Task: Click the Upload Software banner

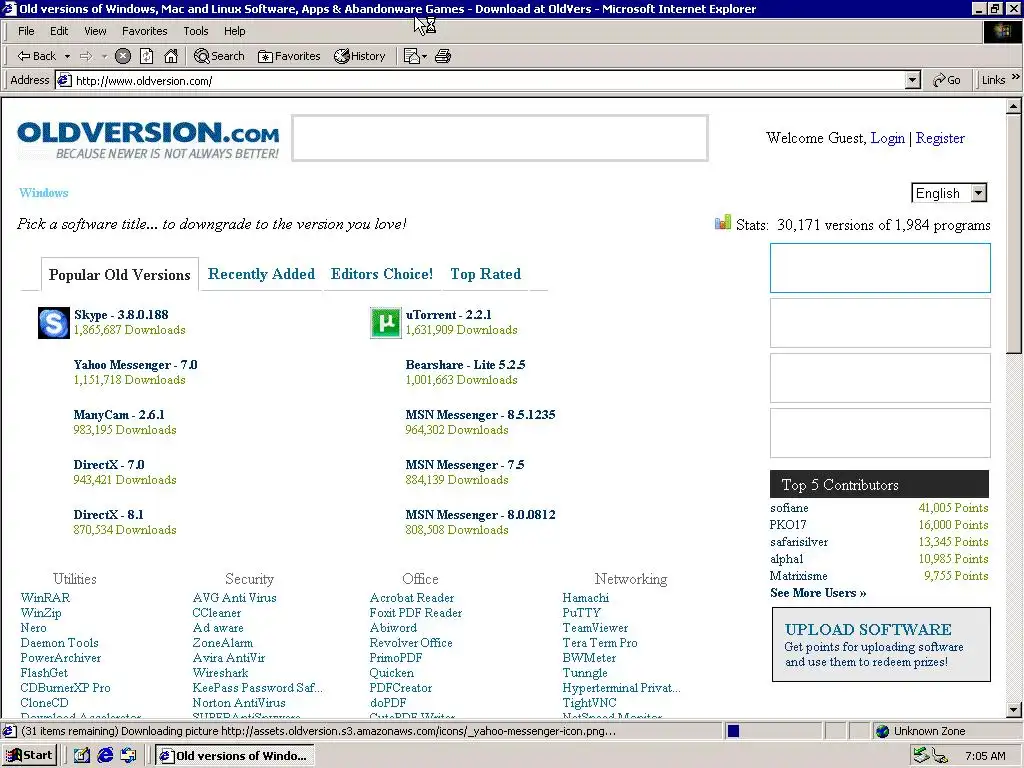Action: [x=881, y=645]
